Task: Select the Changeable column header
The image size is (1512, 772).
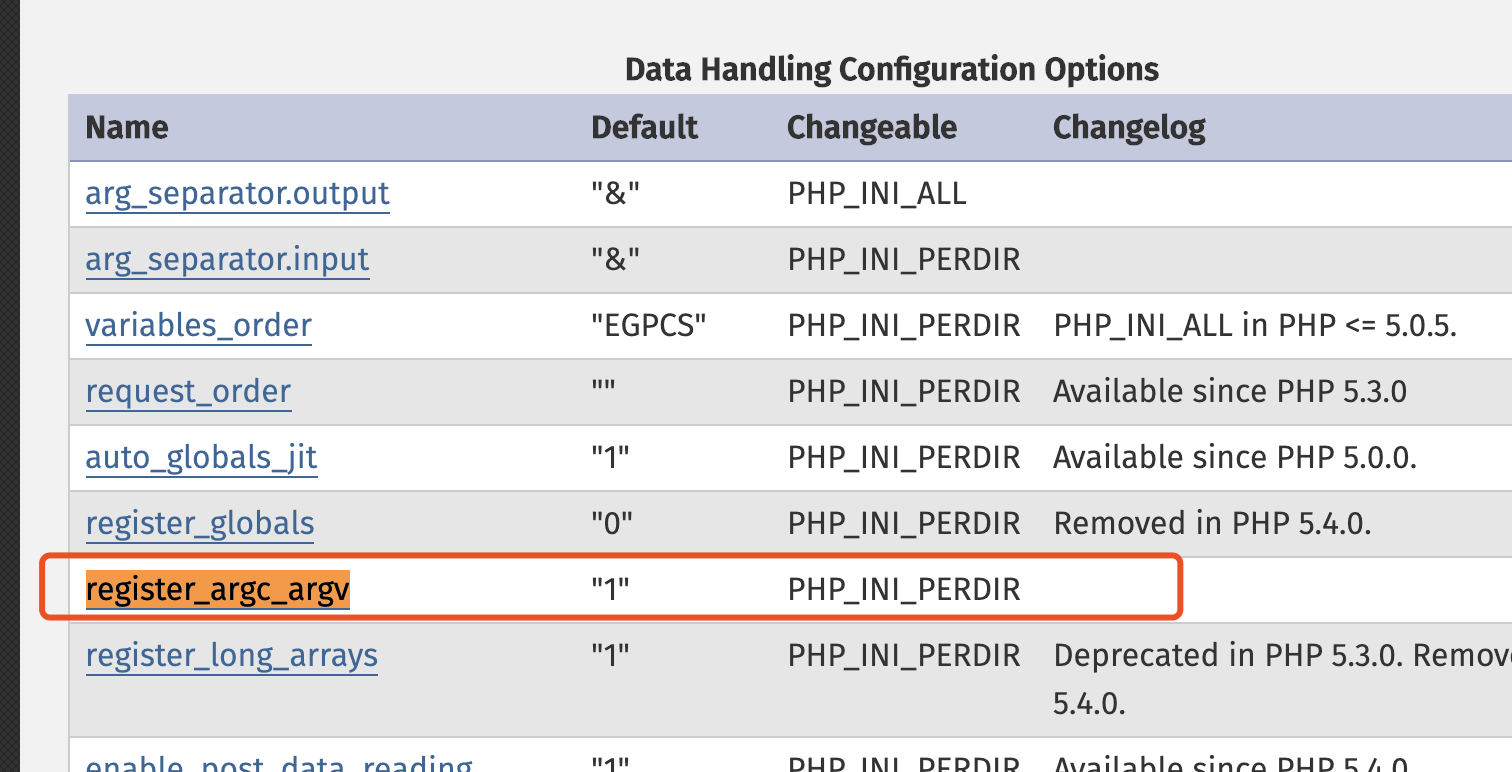Action: click(872, 127)
